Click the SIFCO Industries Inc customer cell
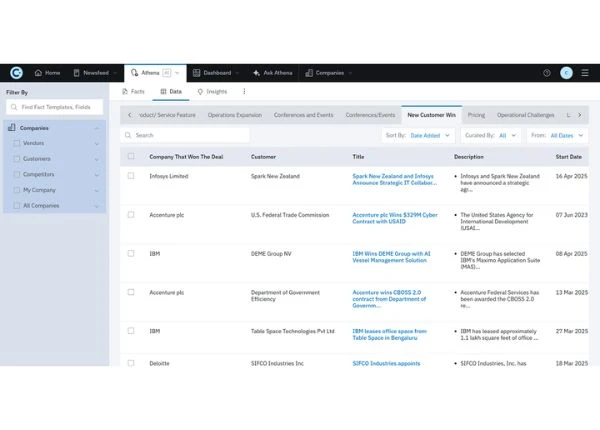 pos(277,363)
